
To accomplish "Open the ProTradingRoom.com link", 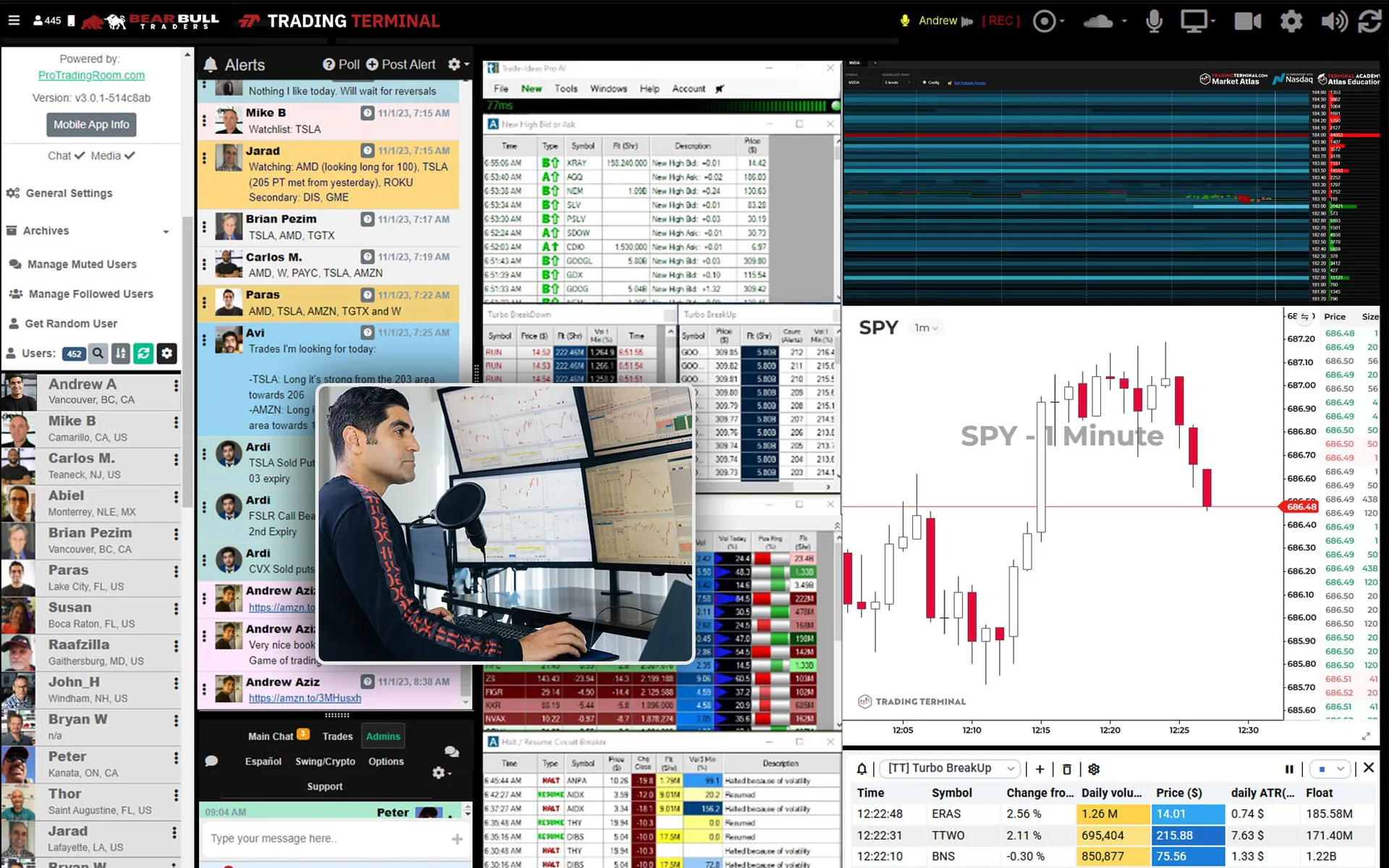I will tap(91, 75).
